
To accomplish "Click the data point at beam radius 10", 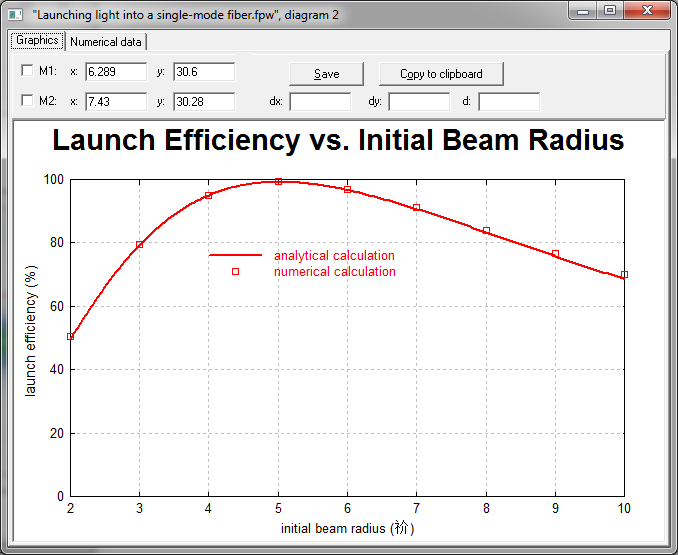I will pos(624,274).
